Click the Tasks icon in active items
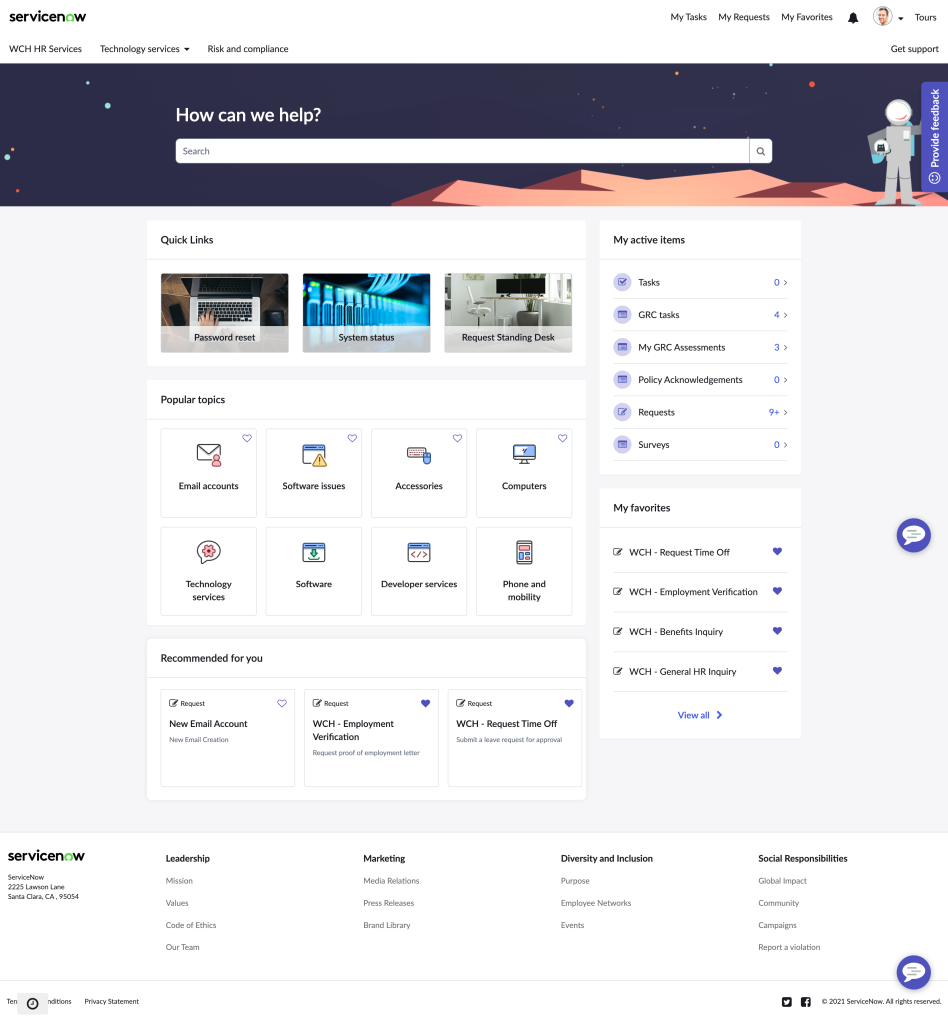Image resolution: width=948 pixels, height=1024 pixels. 623,282
